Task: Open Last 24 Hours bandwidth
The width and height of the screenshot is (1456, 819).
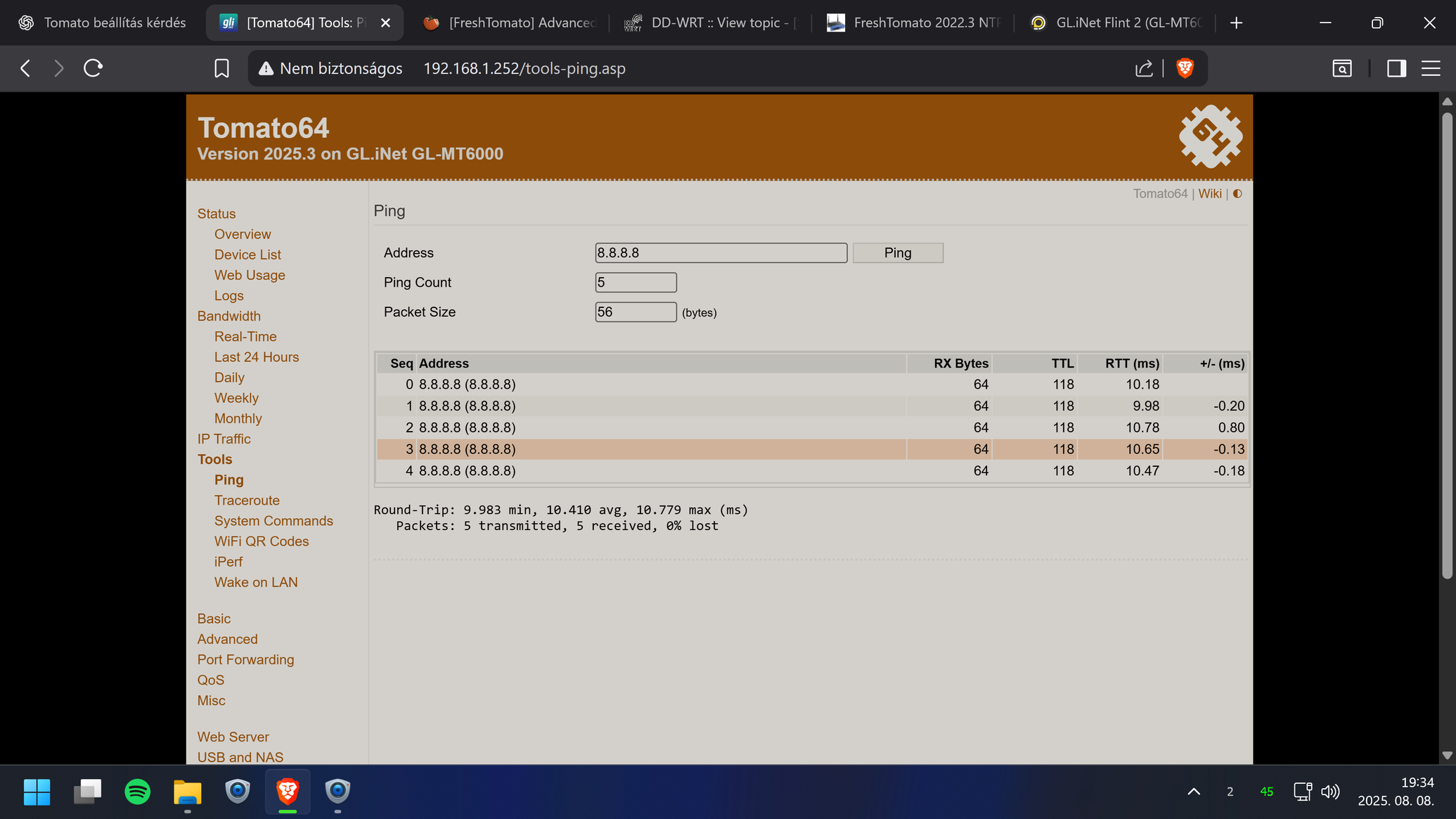Action: coord(257,357)
